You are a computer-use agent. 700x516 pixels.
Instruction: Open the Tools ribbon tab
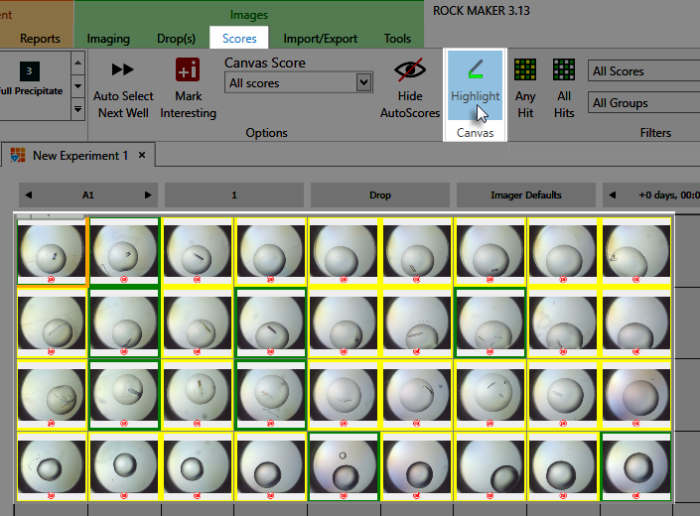coord(397,39)
